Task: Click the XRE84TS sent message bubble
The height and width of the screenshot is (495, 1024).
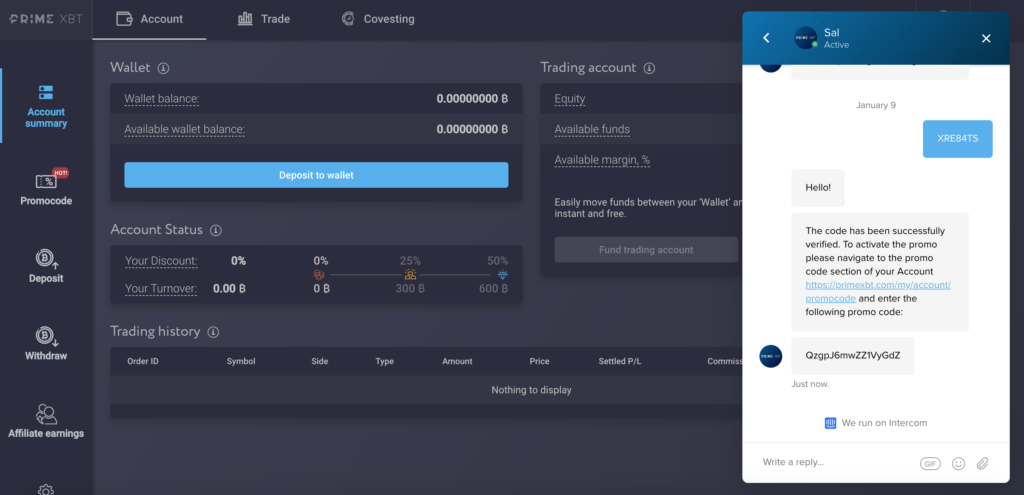Action: (x=957, y=138)
